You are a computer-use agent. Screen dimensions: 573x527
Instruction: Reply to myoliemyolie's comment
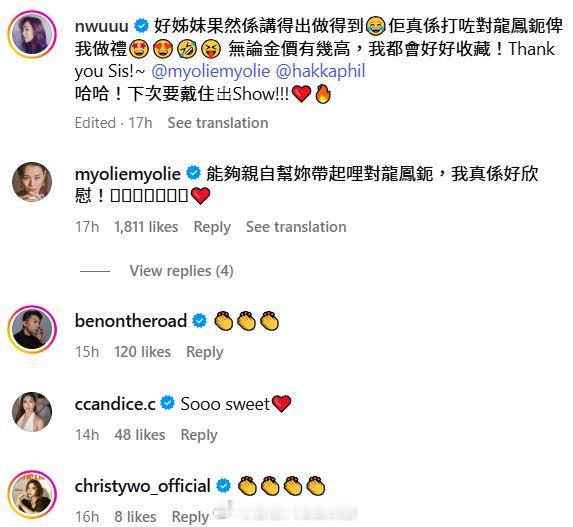coord(212,227)
